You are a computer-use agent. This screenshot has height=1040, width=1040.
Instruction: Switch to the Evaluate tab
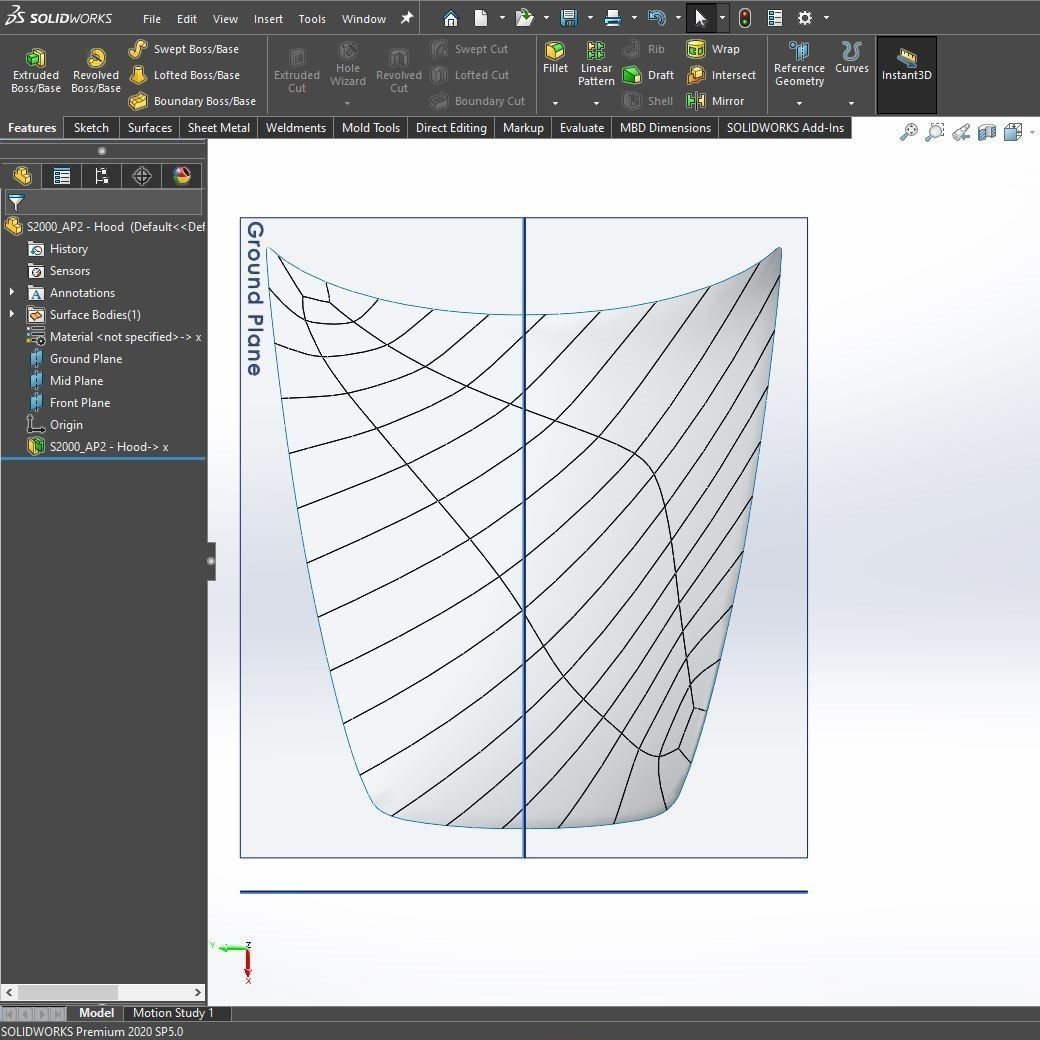tap(582, 127)
